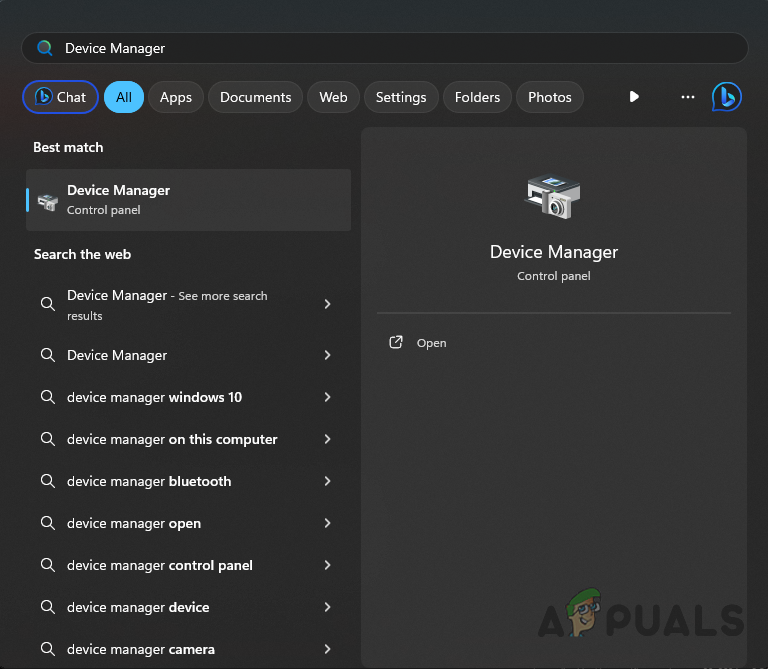Select the Settings filter tab
This screenshot has height=669, width=768.
401,97
